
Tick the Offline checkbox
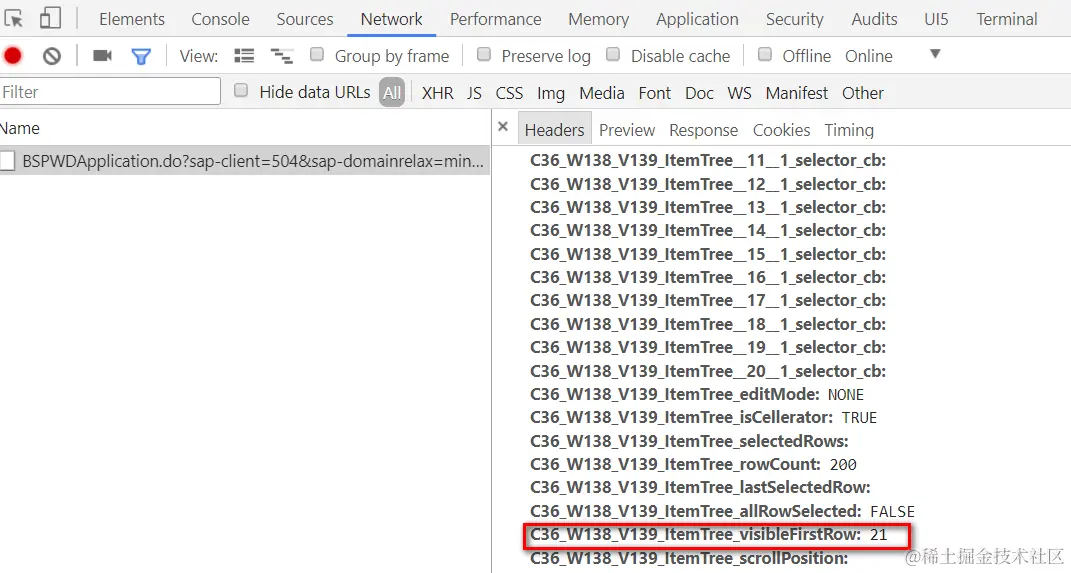[765, 54]
